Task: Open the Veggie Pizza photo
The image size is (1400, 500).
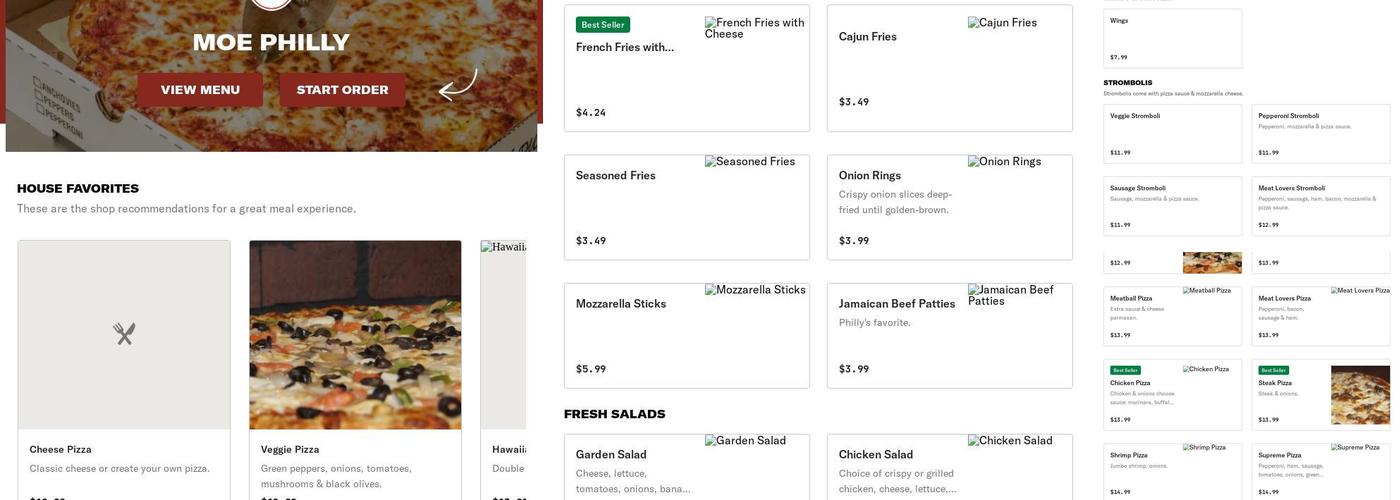Action: (x=355, y=334)
